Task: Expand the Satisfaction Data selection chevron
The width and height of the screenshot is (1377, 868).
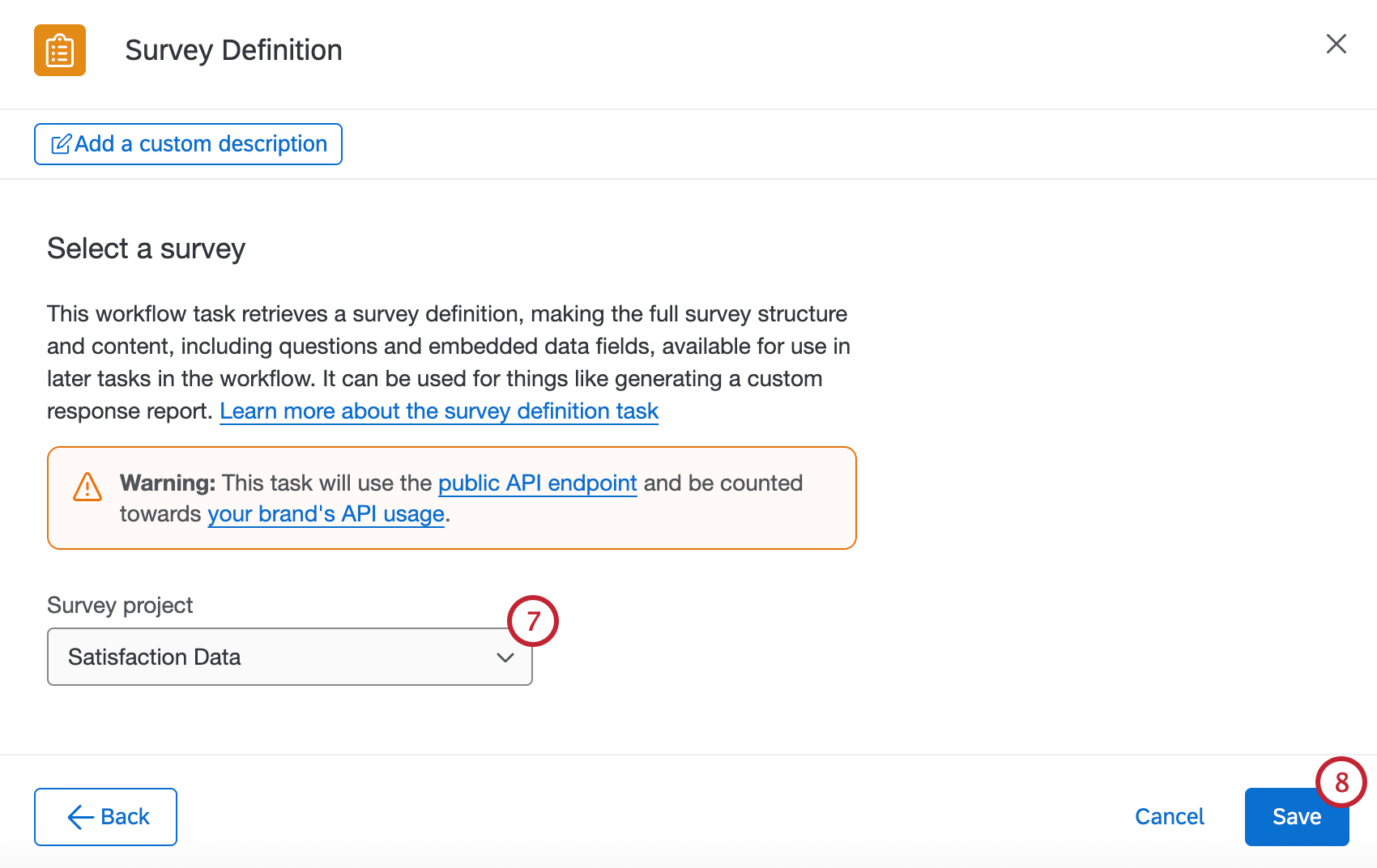Action: [505, 657]
